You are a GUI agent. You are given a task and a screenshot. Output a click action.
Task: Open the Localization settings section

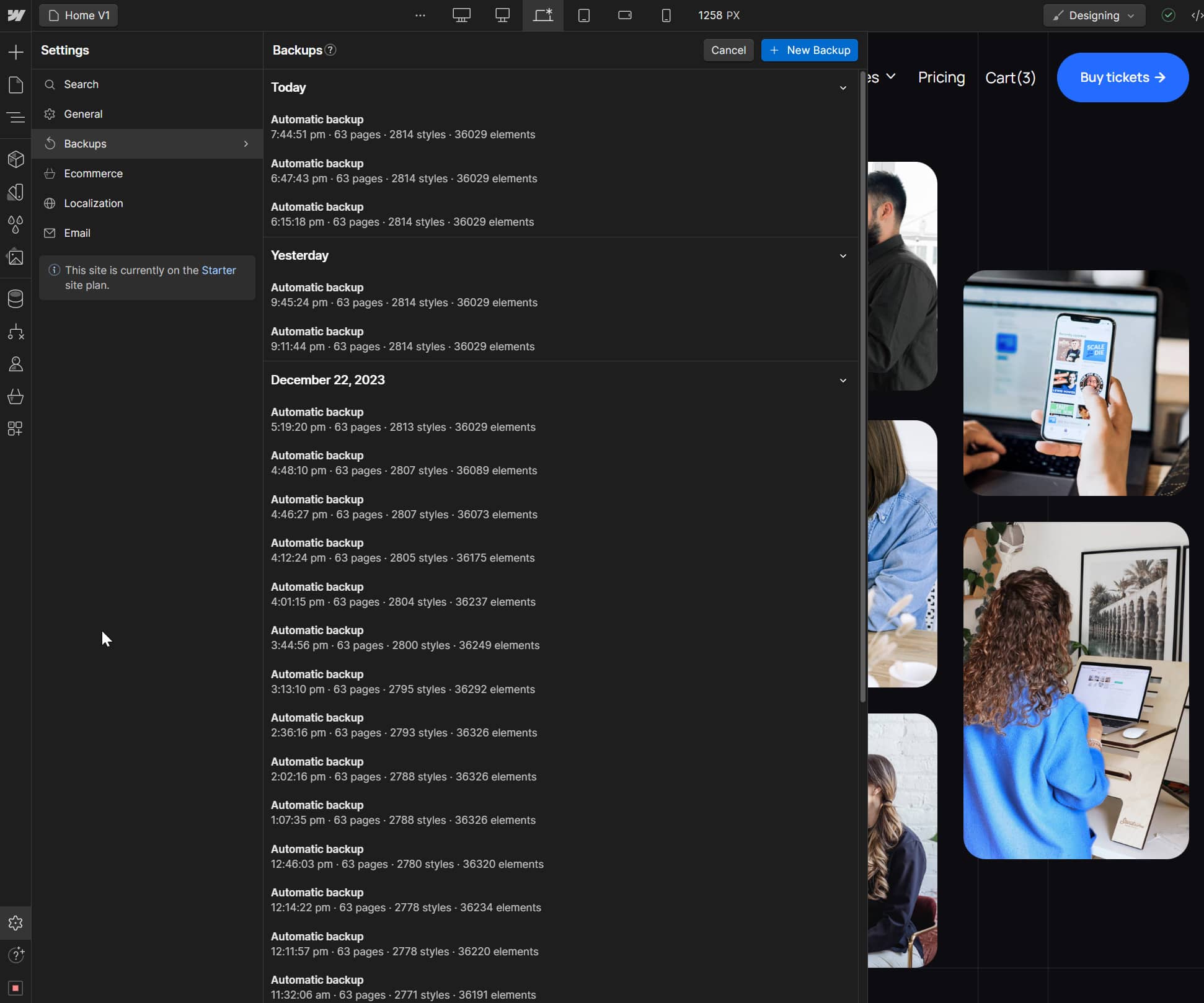93,203
